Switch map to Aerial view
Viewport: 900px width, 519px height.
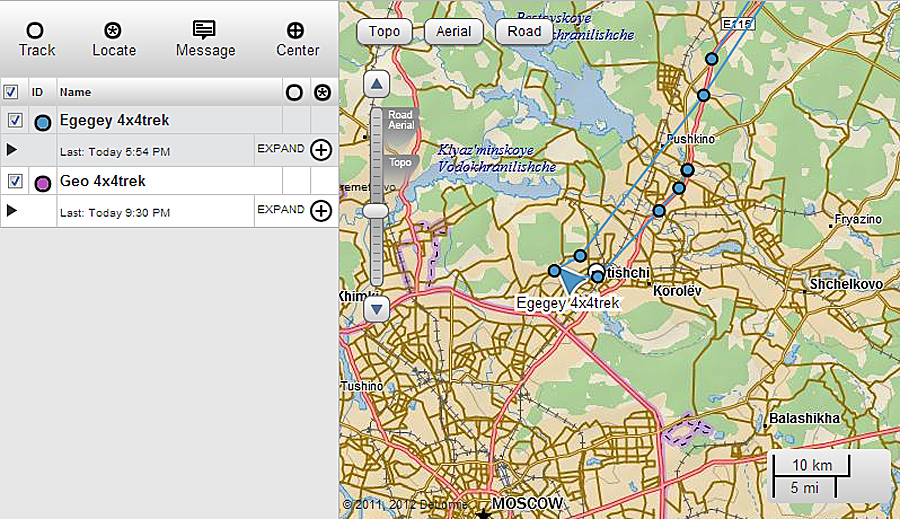(453, 32)
